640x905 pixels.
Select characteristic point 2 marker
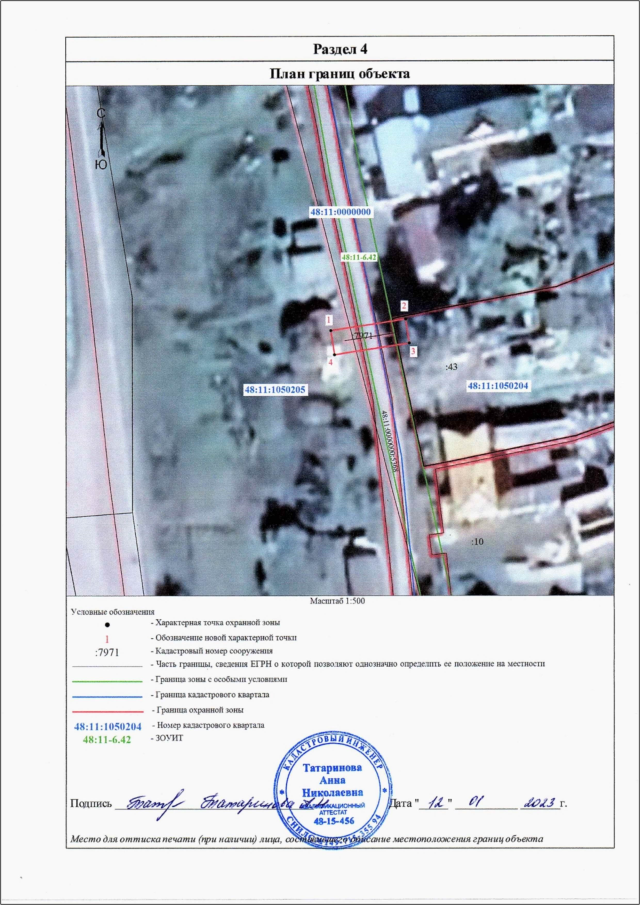tap(404, 305)
